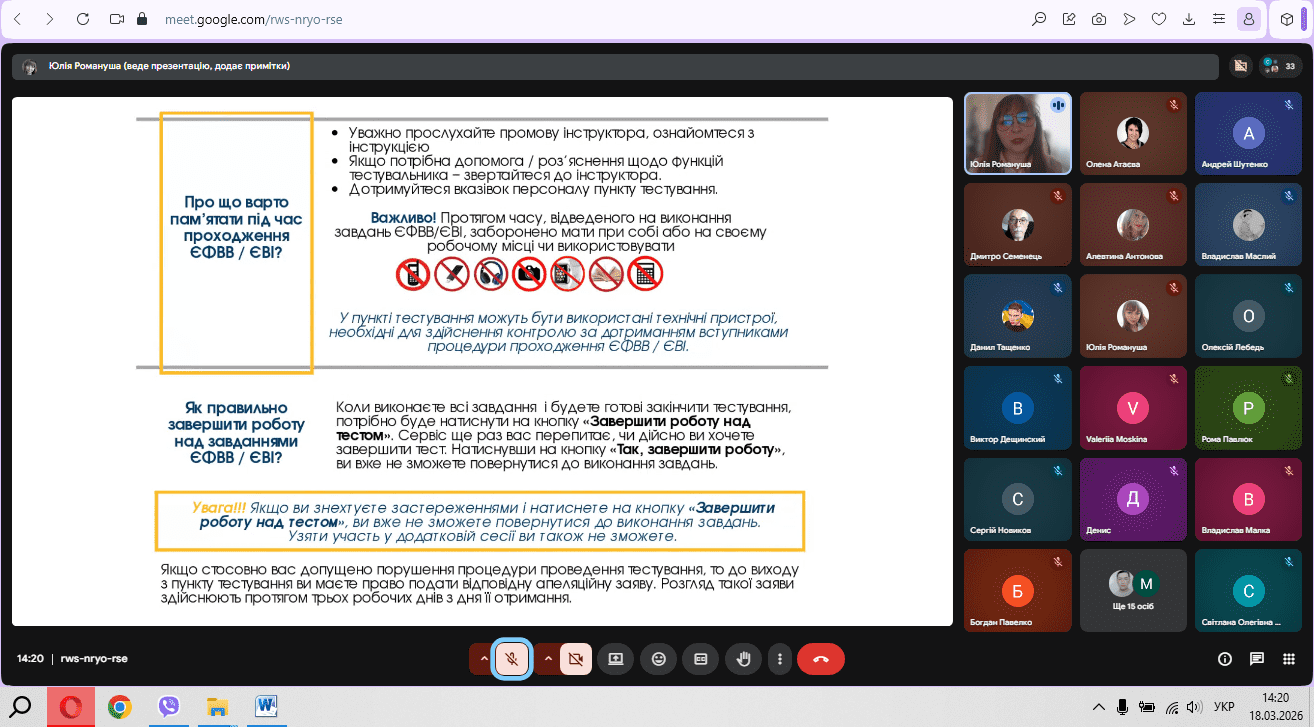Start screen sharing with Present now icon
The width and height of the screenshot is (1314, 727).
tap(616, 659)
